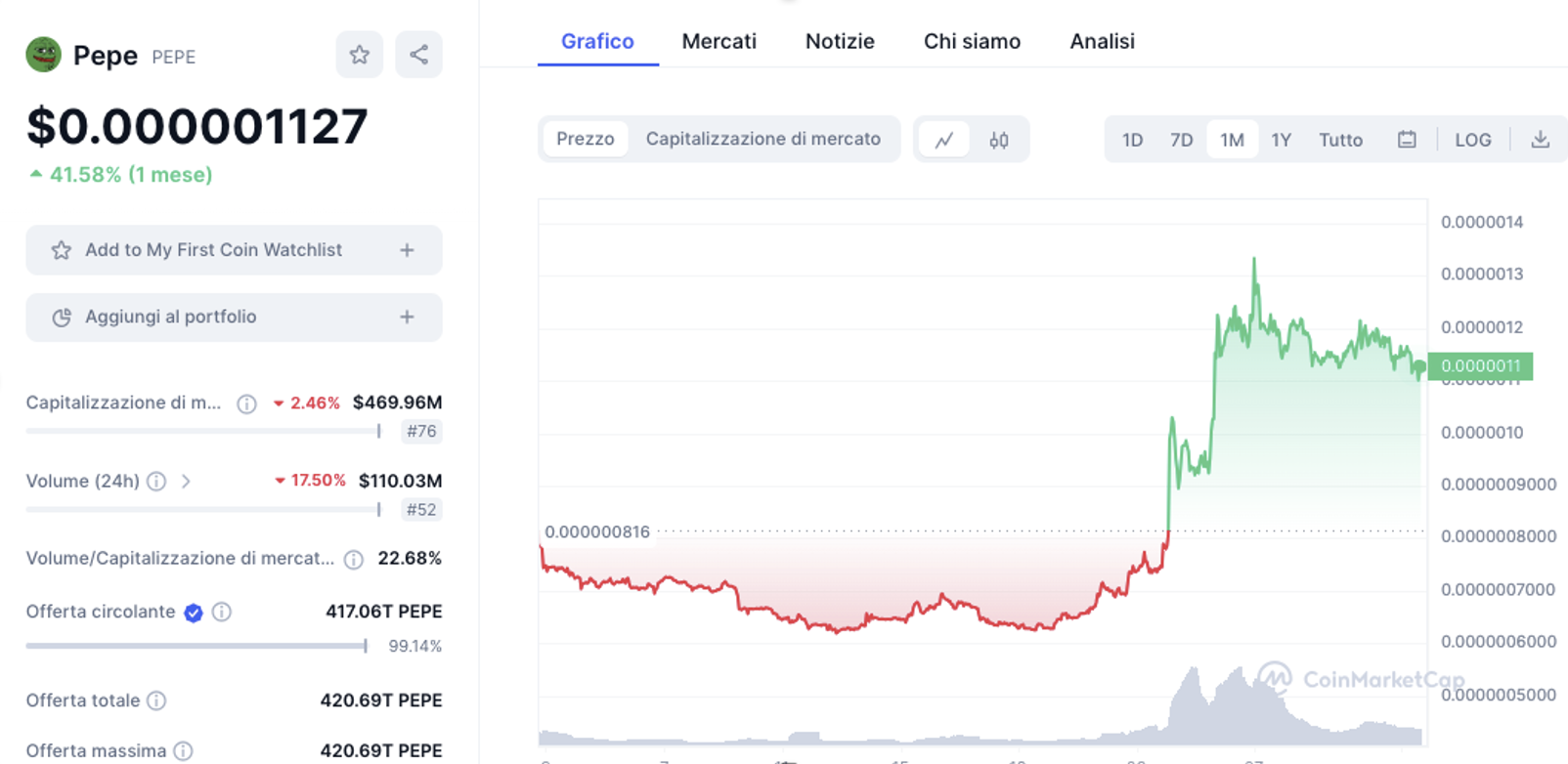Select the 7D time range
Image resolution: width=1568 pixels, height=764 pixels.
[x=1182, y=140]
